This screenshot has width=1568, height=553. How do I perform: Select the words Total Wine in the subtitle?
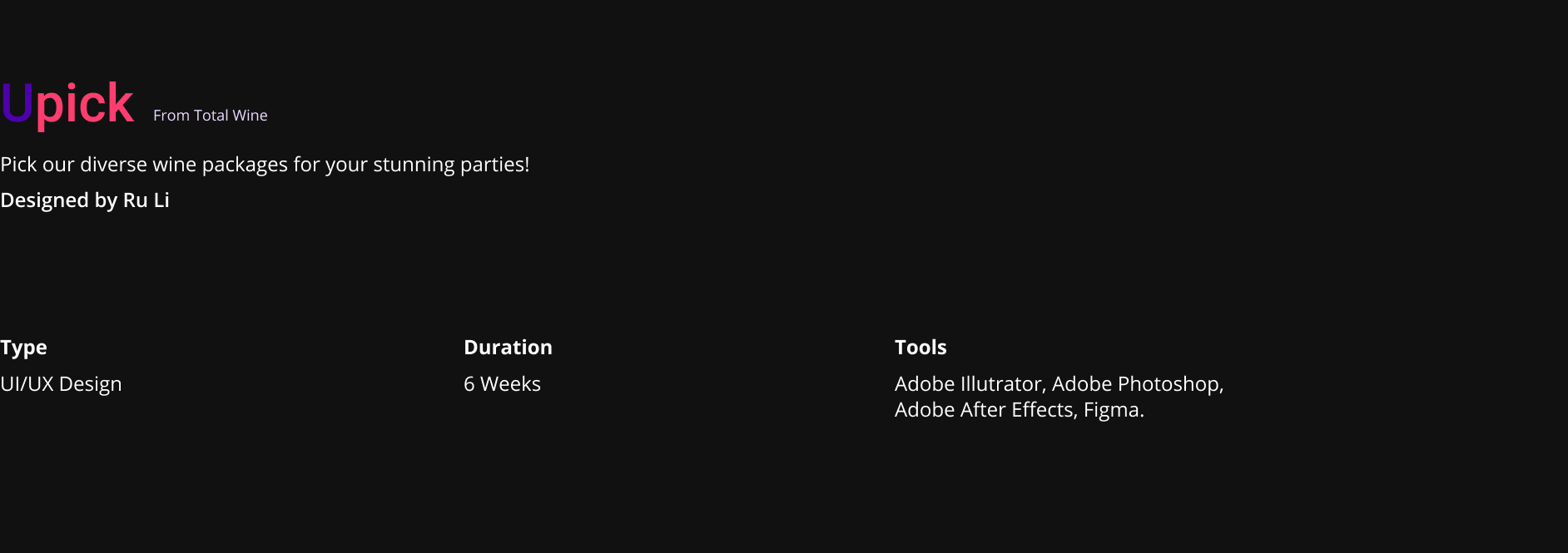[x=231, y=116]
